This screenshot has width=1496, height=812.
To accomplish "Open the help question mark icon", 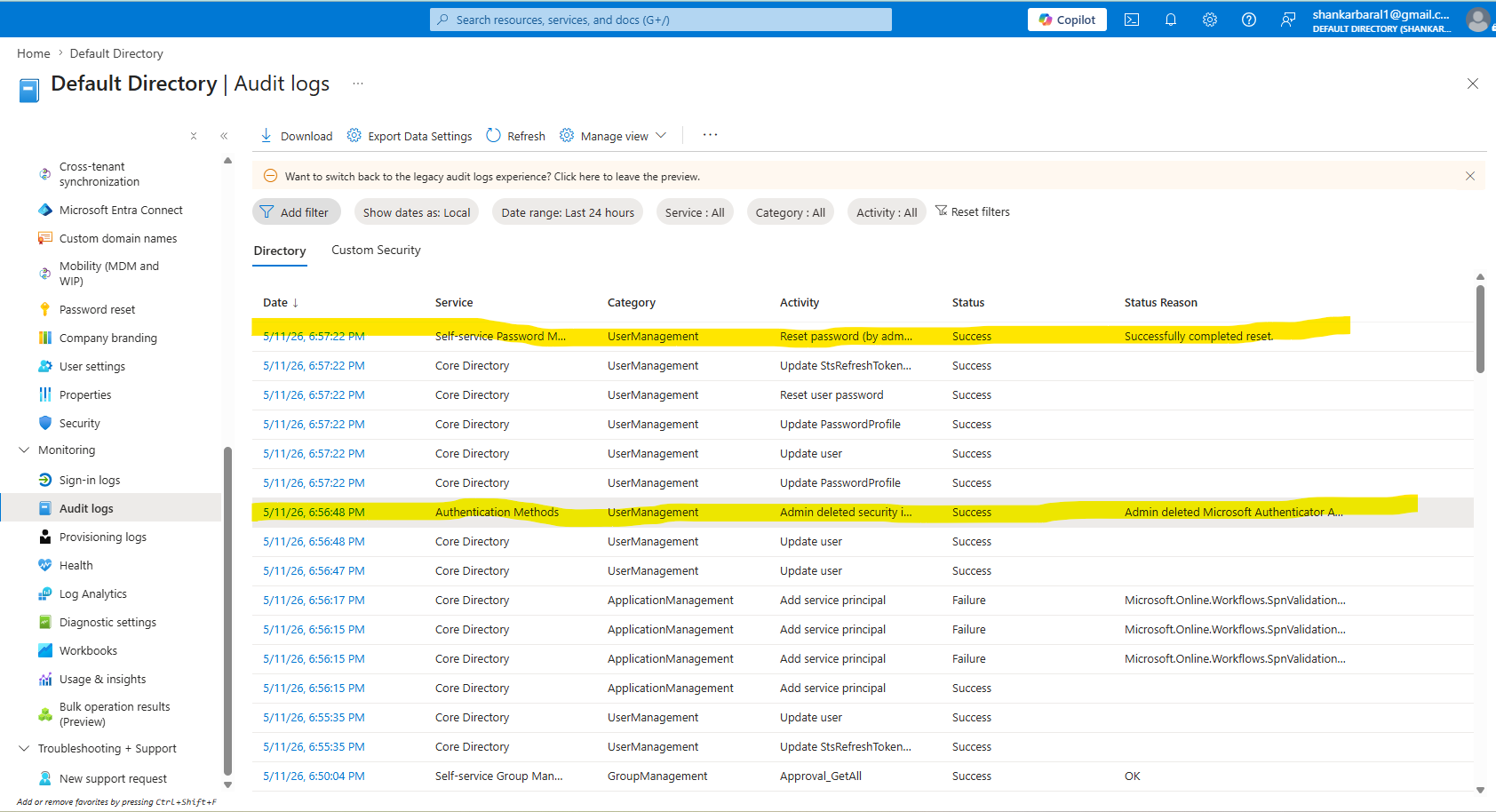I will [x=1249, y=20].
